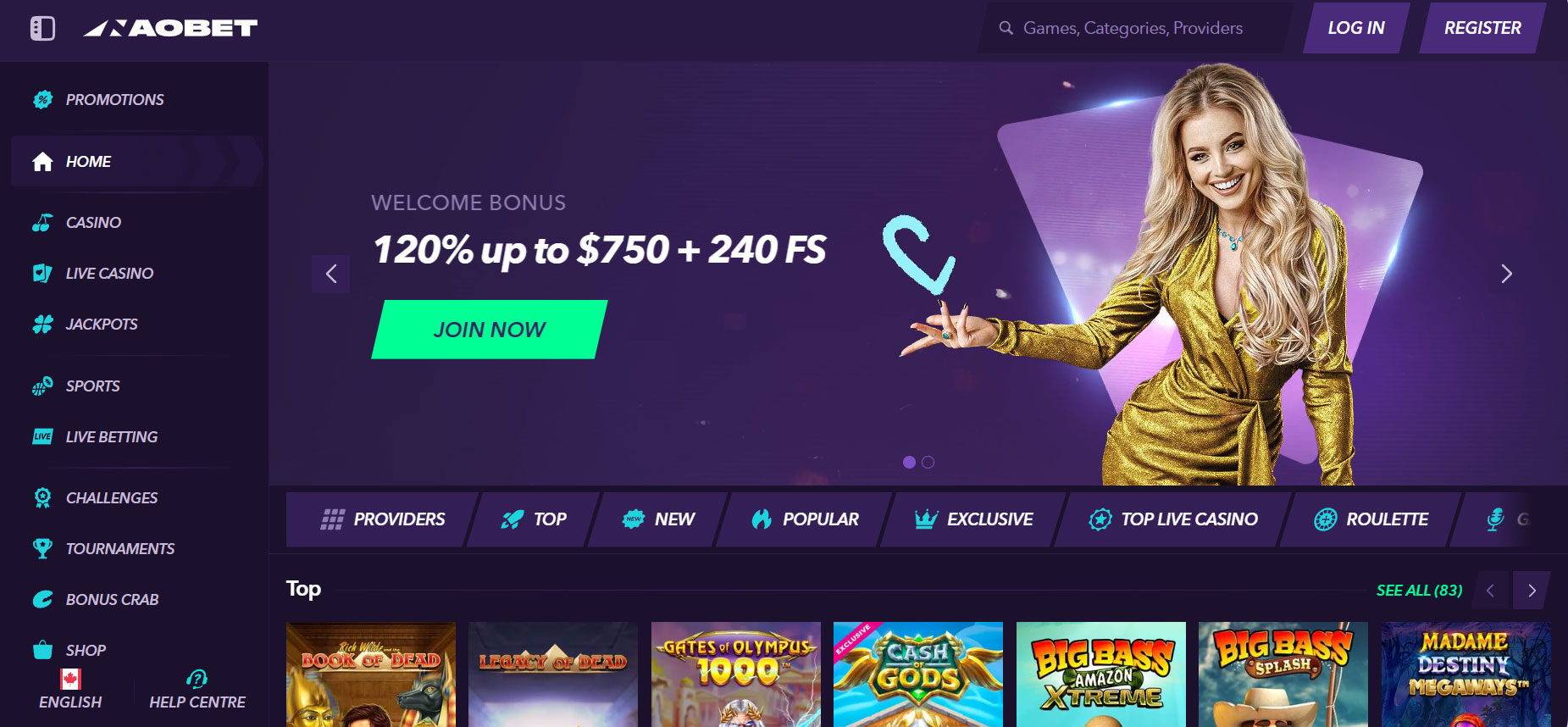Select the second banner slide dot
The height and width of the screenshot is (727, 1568).
[928, 462]
